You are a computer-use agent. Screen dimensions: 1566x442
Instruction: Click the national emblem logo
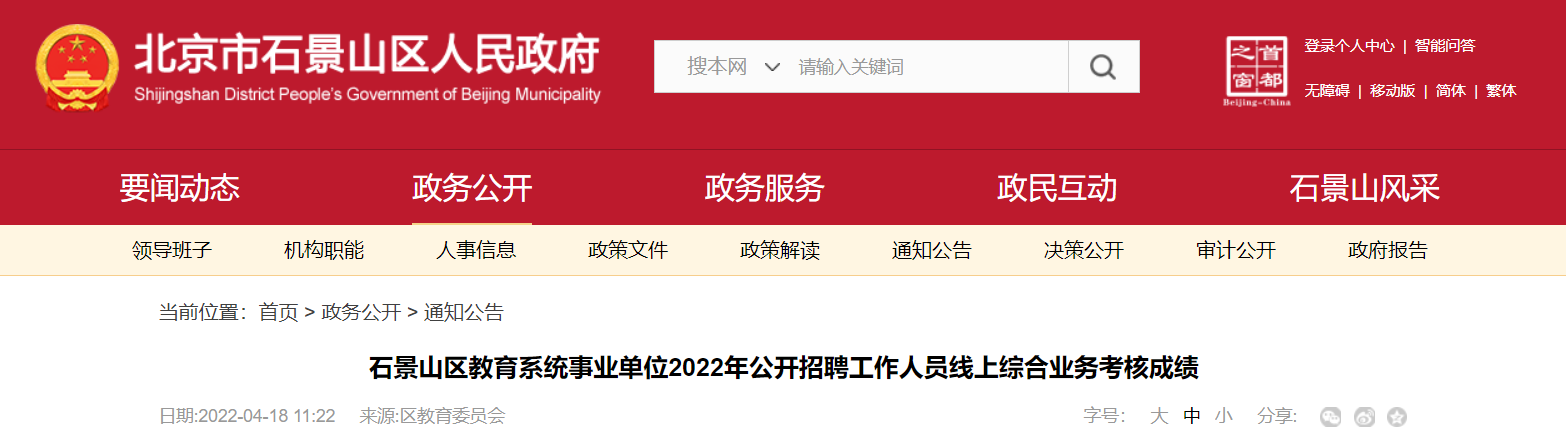[x=77, y=68]
